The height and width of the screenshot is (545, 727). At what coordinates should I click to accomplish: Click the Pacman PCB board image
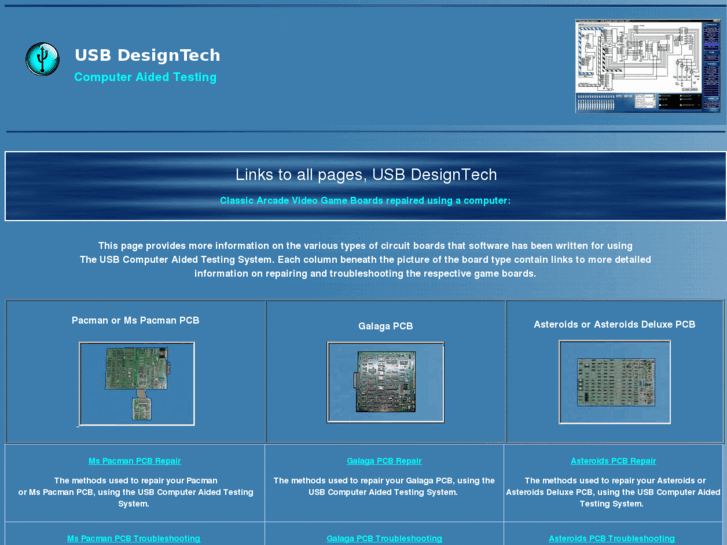[137, 384]
